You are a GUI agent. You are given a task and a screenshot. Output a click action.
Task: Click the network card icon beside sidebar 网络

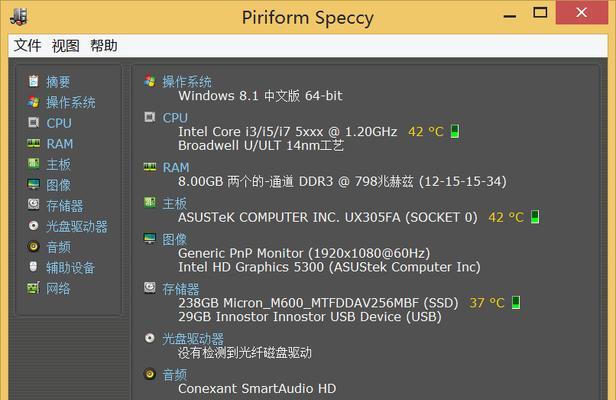33,288
